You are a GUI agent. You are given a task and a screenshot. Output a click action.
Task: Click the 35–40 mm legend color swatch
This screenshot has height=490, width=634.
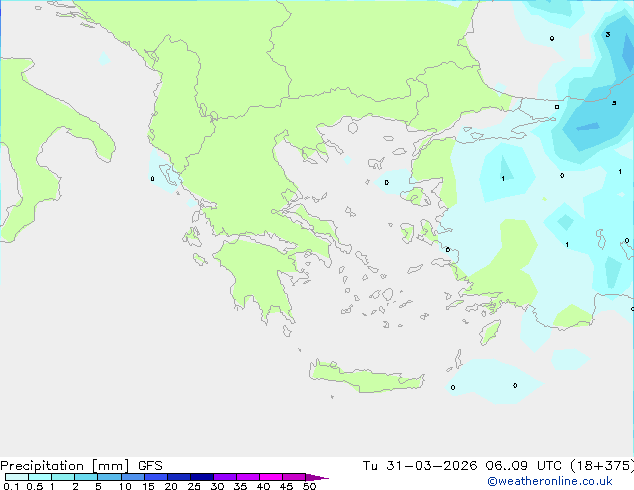[x=248, y=477]
